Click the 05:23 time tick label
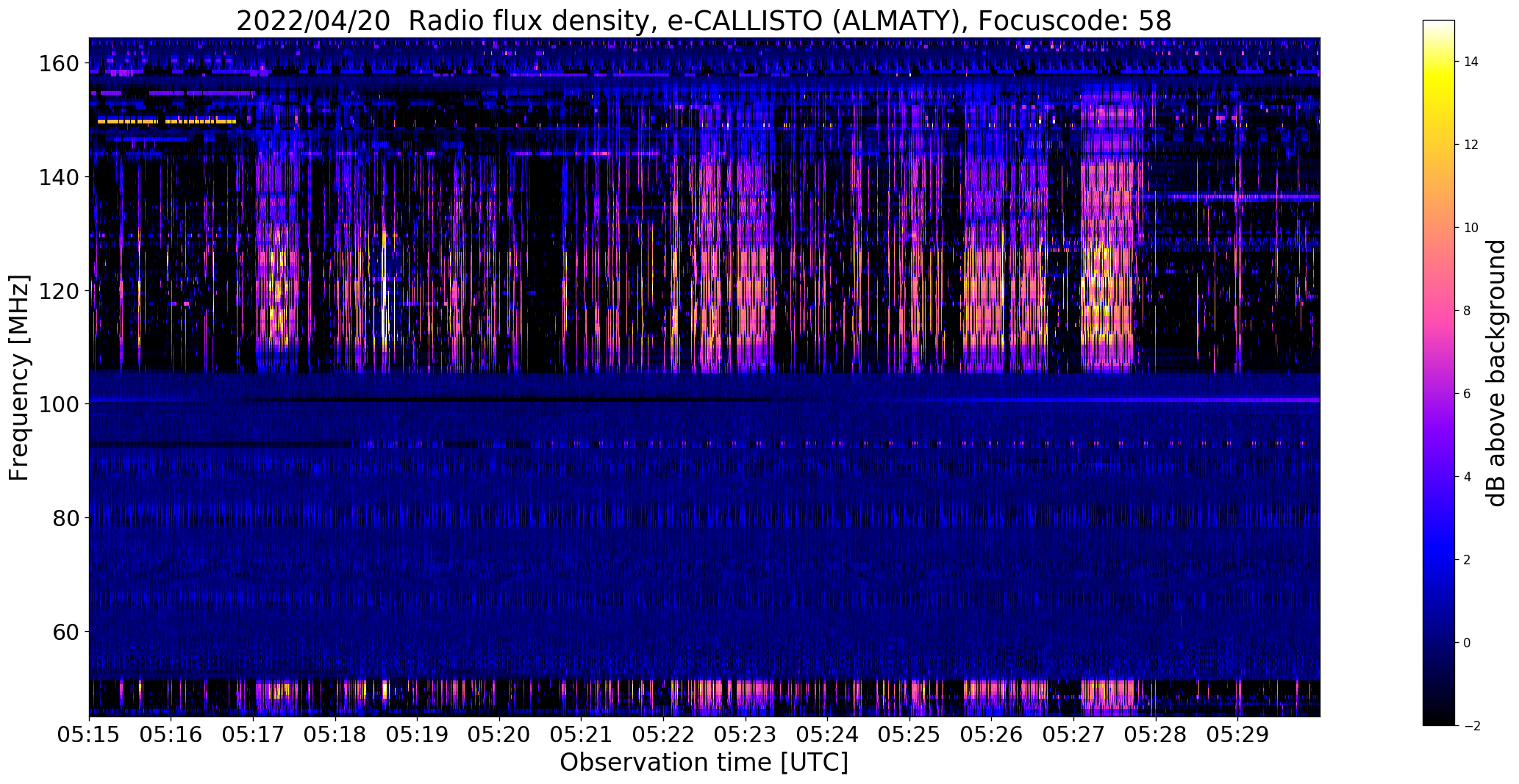The height and width of the screenshot is (784, 1519). coord(746,734)
